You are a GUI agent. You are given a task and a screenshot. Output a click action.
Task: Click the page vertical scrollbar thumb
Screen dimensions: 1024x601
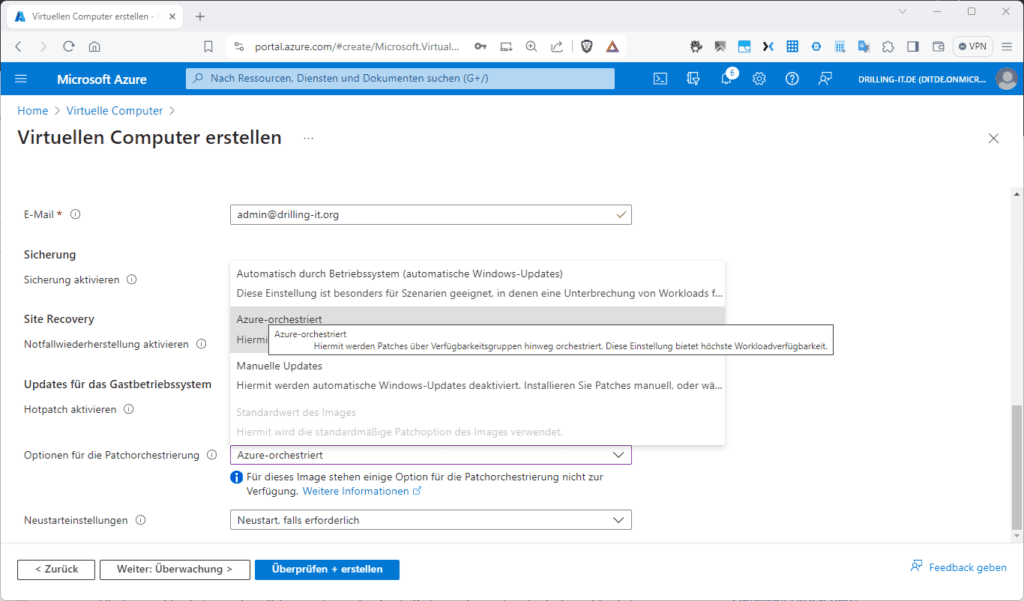pos(1016,467)
